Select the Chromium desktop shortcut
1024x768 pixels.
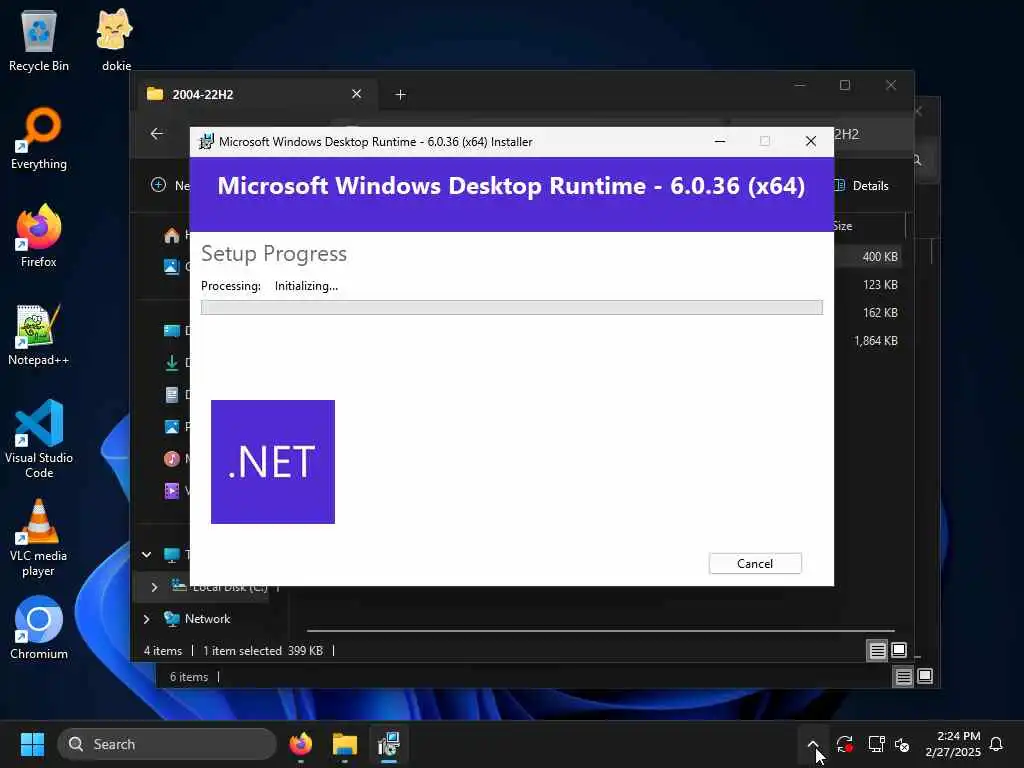(x=39, y=628)
